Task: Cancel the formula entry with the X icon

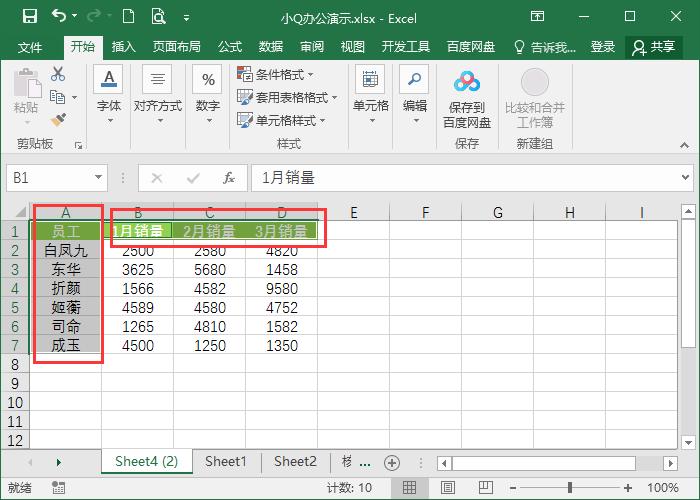Action: pyautogui.click(x=157, y=178)
